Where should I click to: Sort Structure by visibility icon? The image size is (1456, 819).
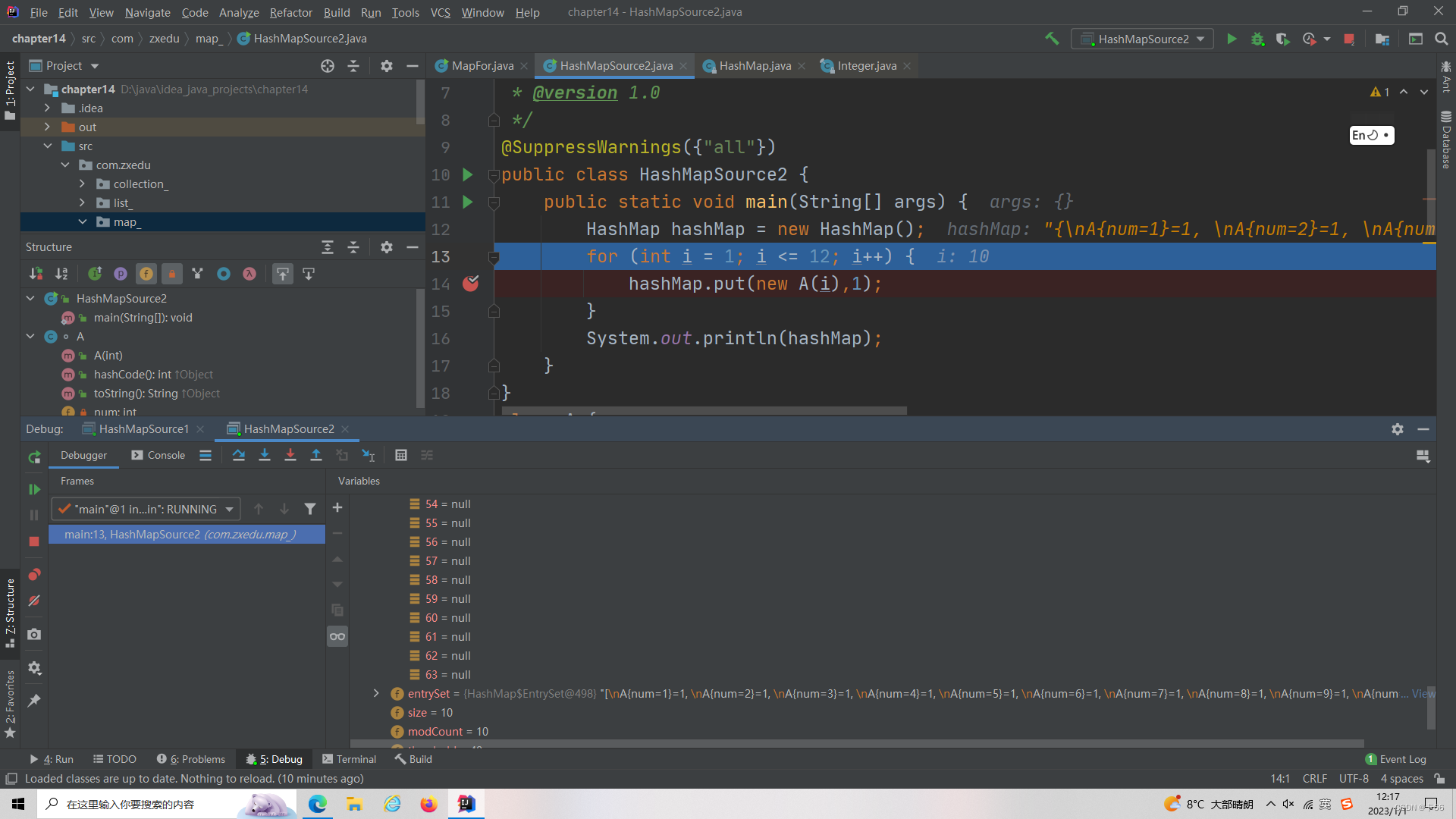pos(36,274)
